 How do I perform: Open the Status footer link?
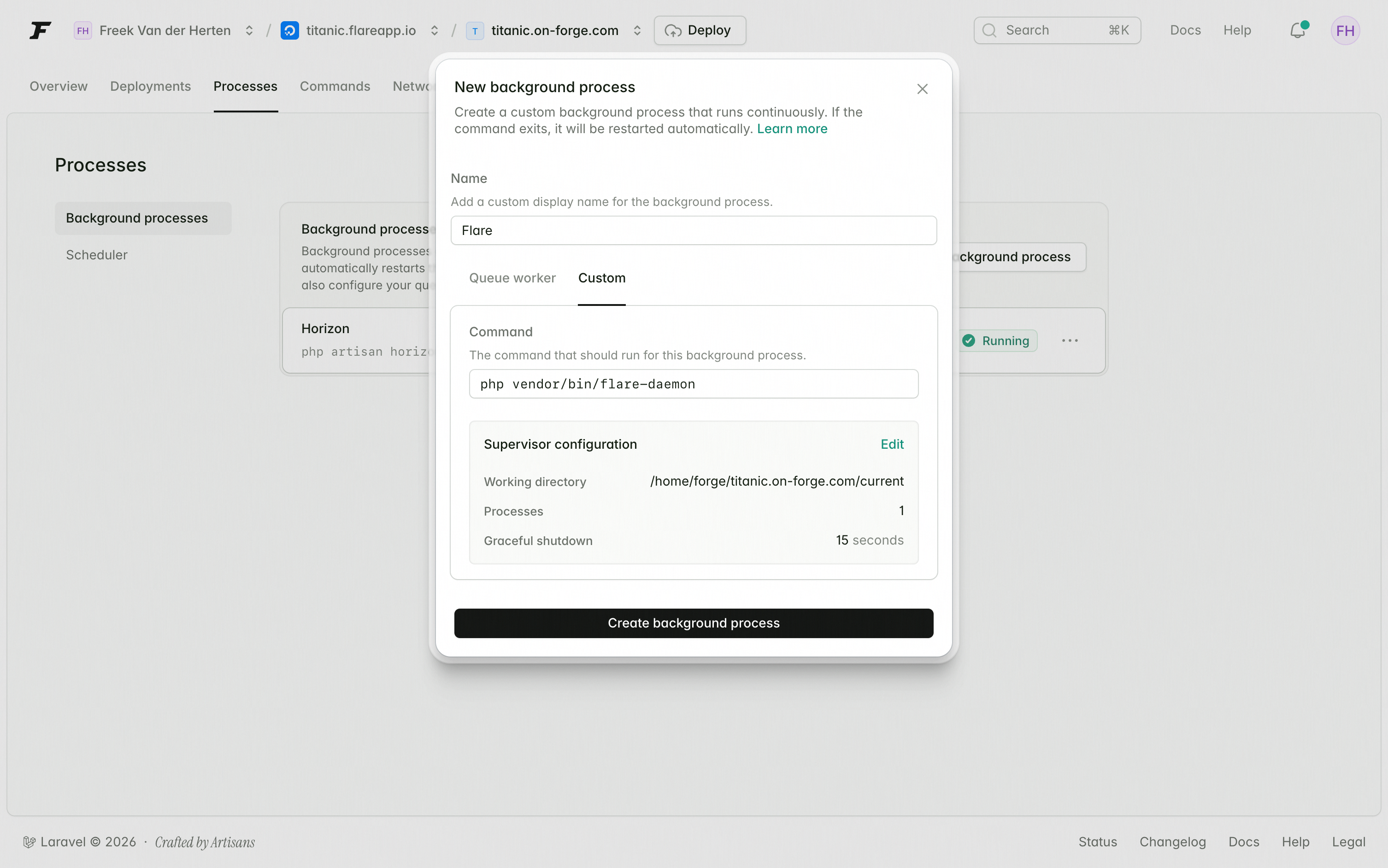tap(1098, 842)
